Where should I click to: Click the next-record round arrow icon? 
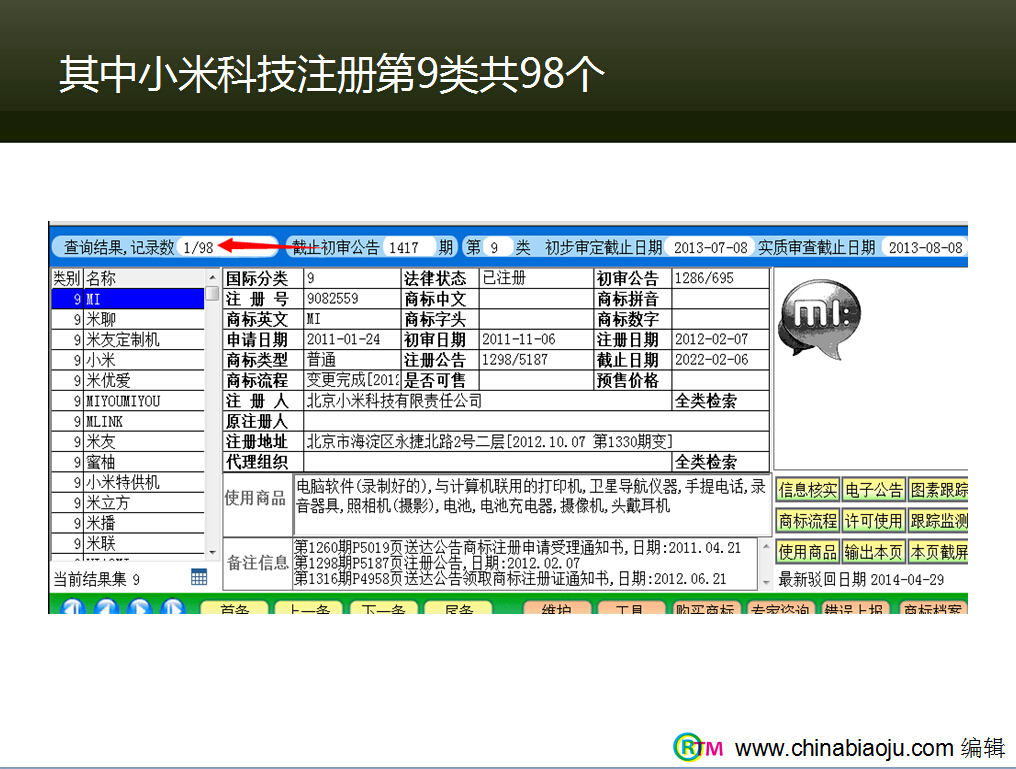[x=139, y=606]
